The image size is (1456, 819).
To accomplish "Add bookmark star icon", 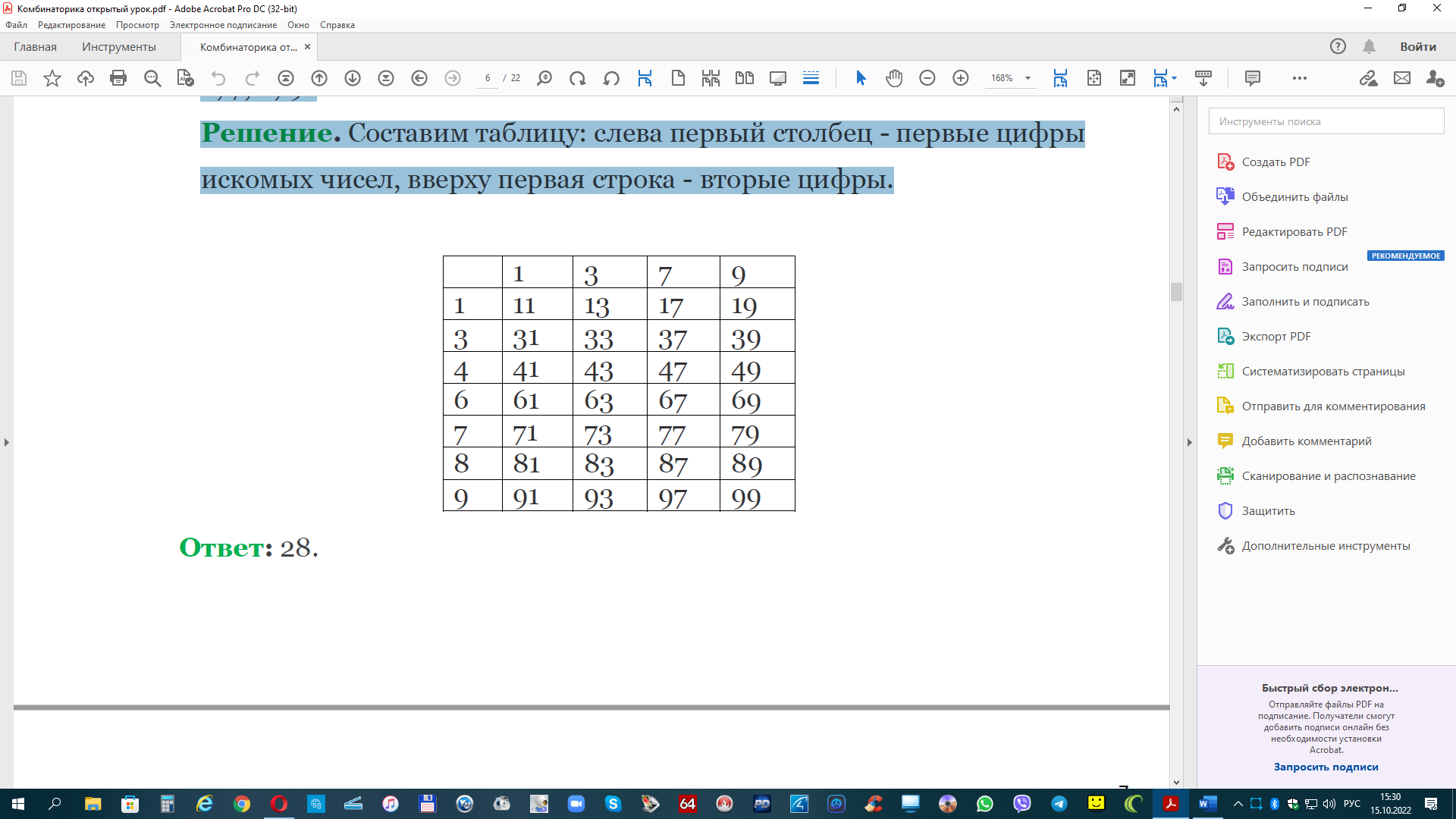I will [52, 78].
